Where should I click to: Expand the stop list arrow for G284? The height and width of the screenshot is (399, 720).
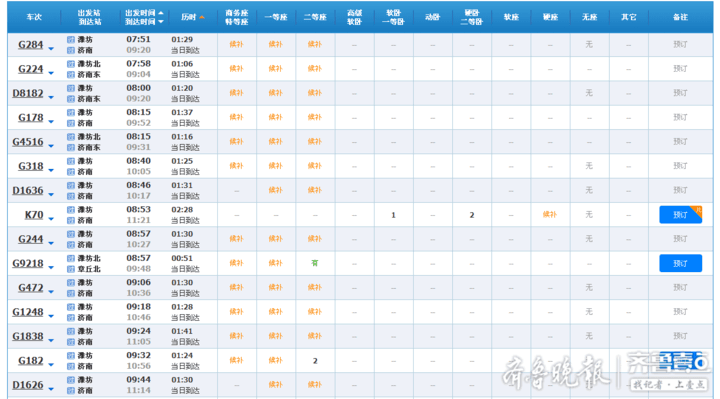(x=51, y=49)
